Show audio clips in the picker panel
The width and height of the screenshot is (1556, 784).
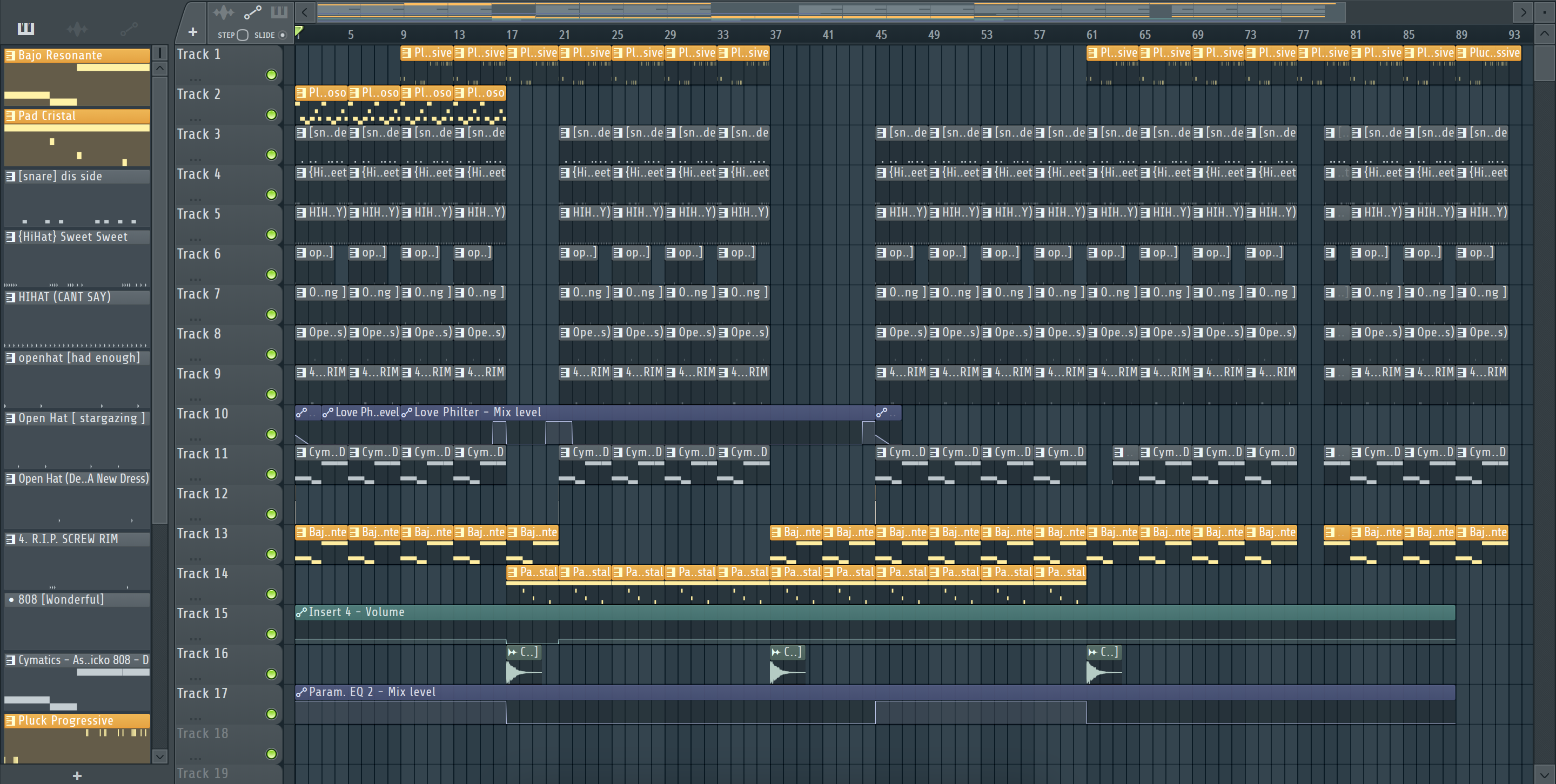click(77, 29)
